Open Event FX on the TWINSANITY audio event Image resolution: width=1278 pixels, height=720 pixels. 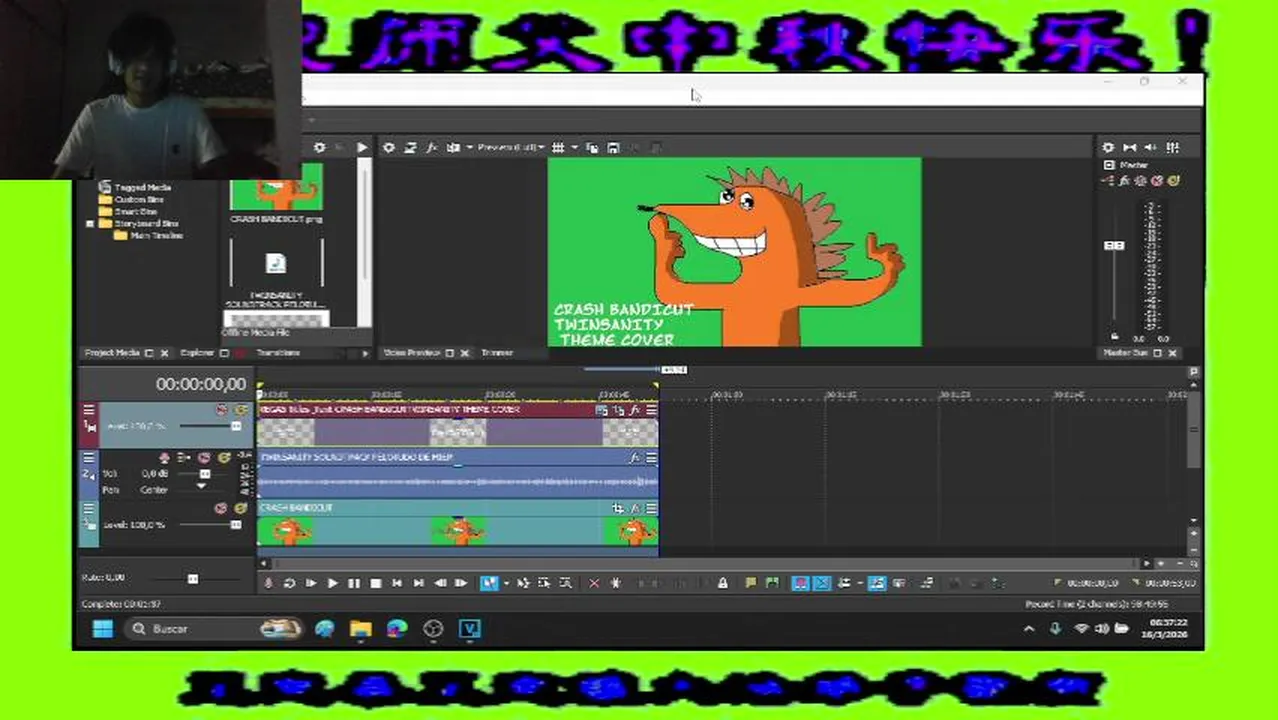tap(635, 458)
